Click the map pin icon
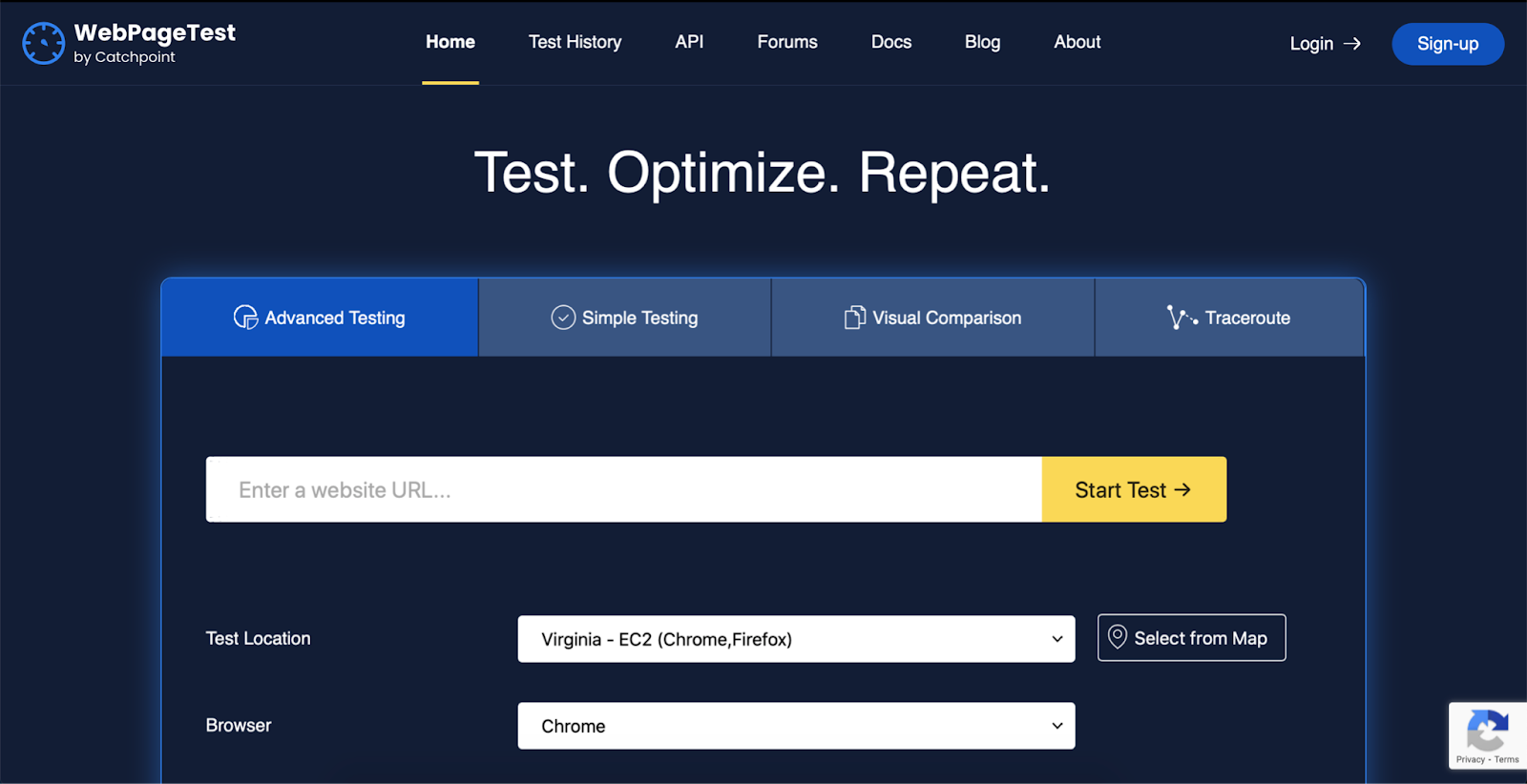The width and height of the screenshot is (1527, 784). (x=1118, y=637)
